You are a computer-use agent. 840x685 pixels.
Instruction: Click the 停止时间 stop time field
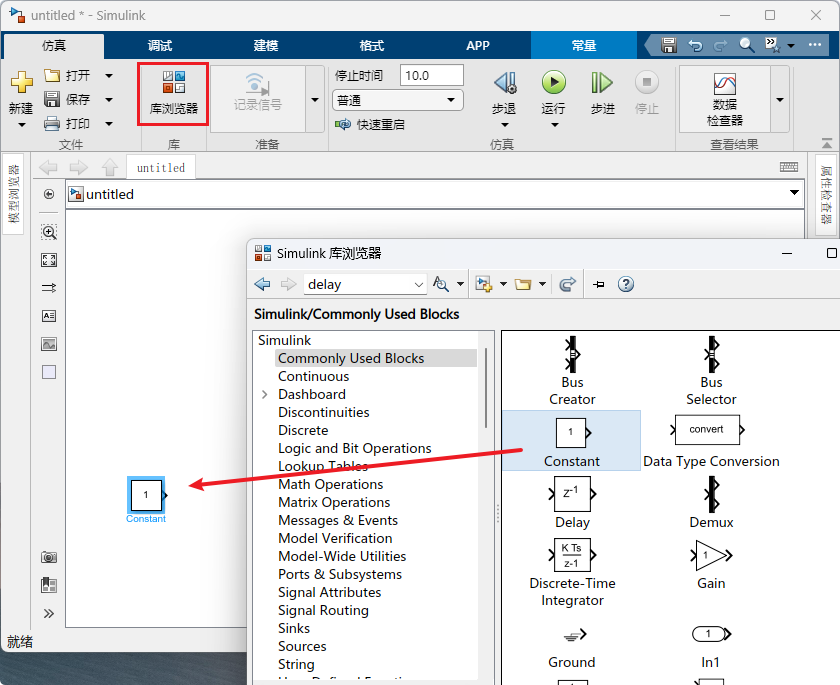[431, 75]
